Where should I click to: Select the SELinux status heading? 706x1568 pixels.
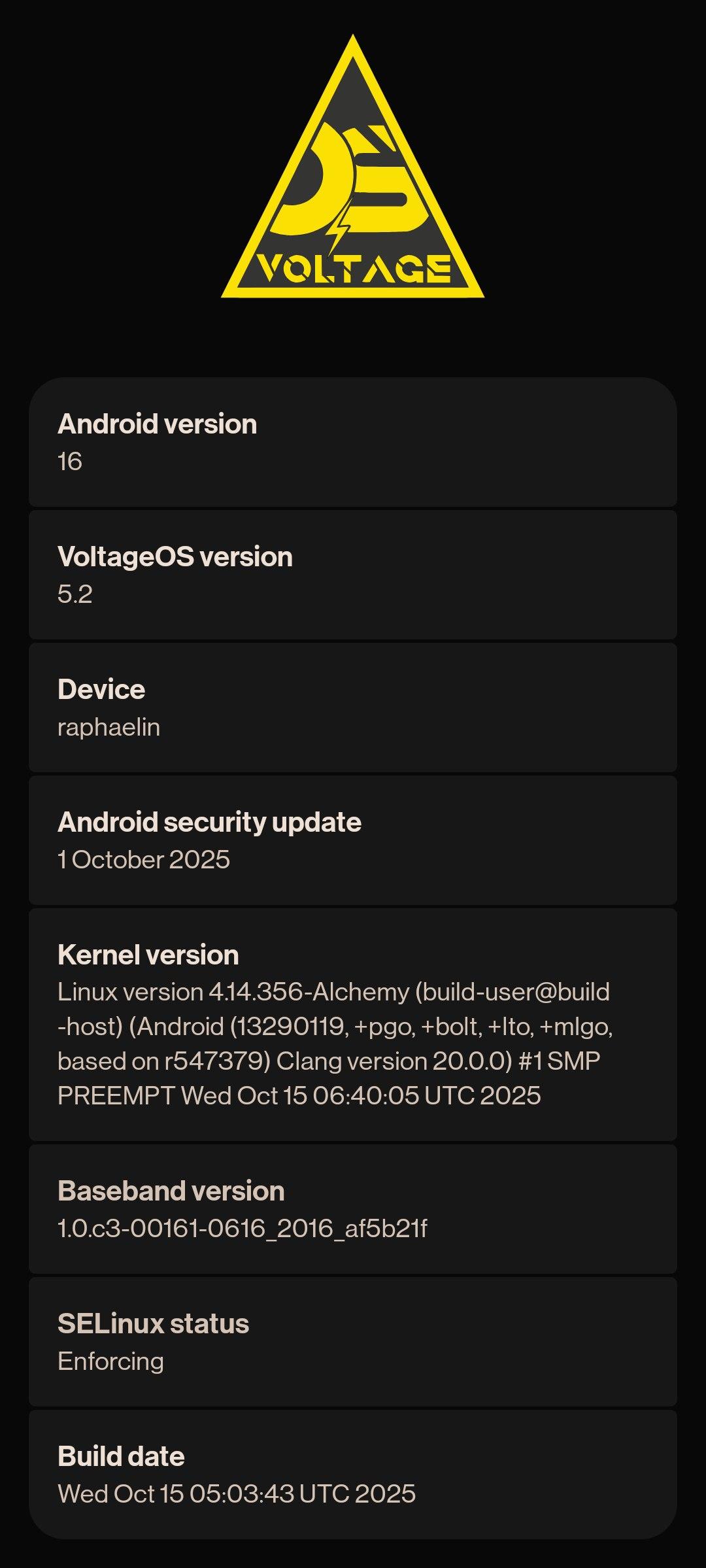tap(154, 1324)
